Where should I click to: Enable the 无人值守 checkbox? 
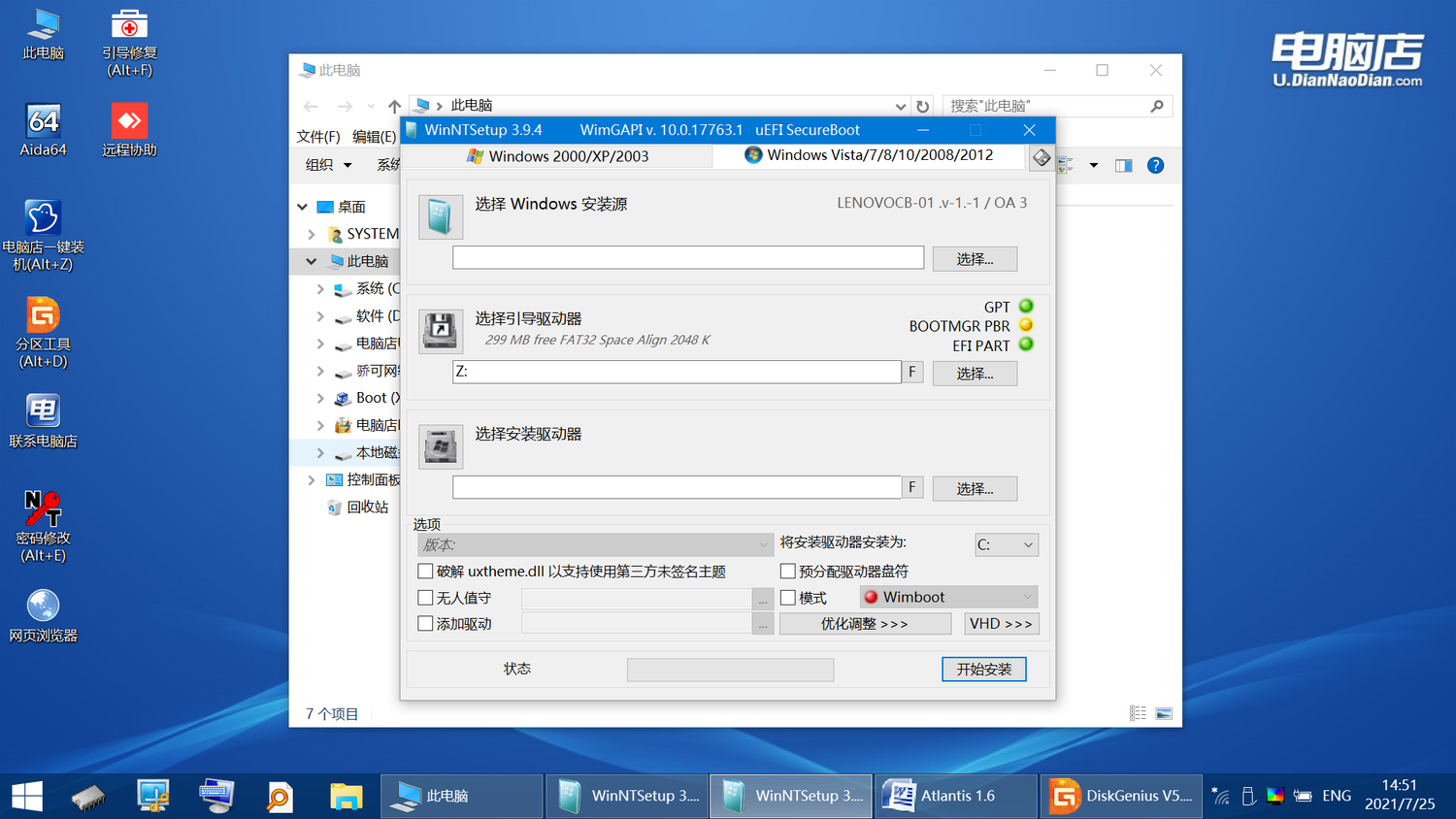[425, 598]
